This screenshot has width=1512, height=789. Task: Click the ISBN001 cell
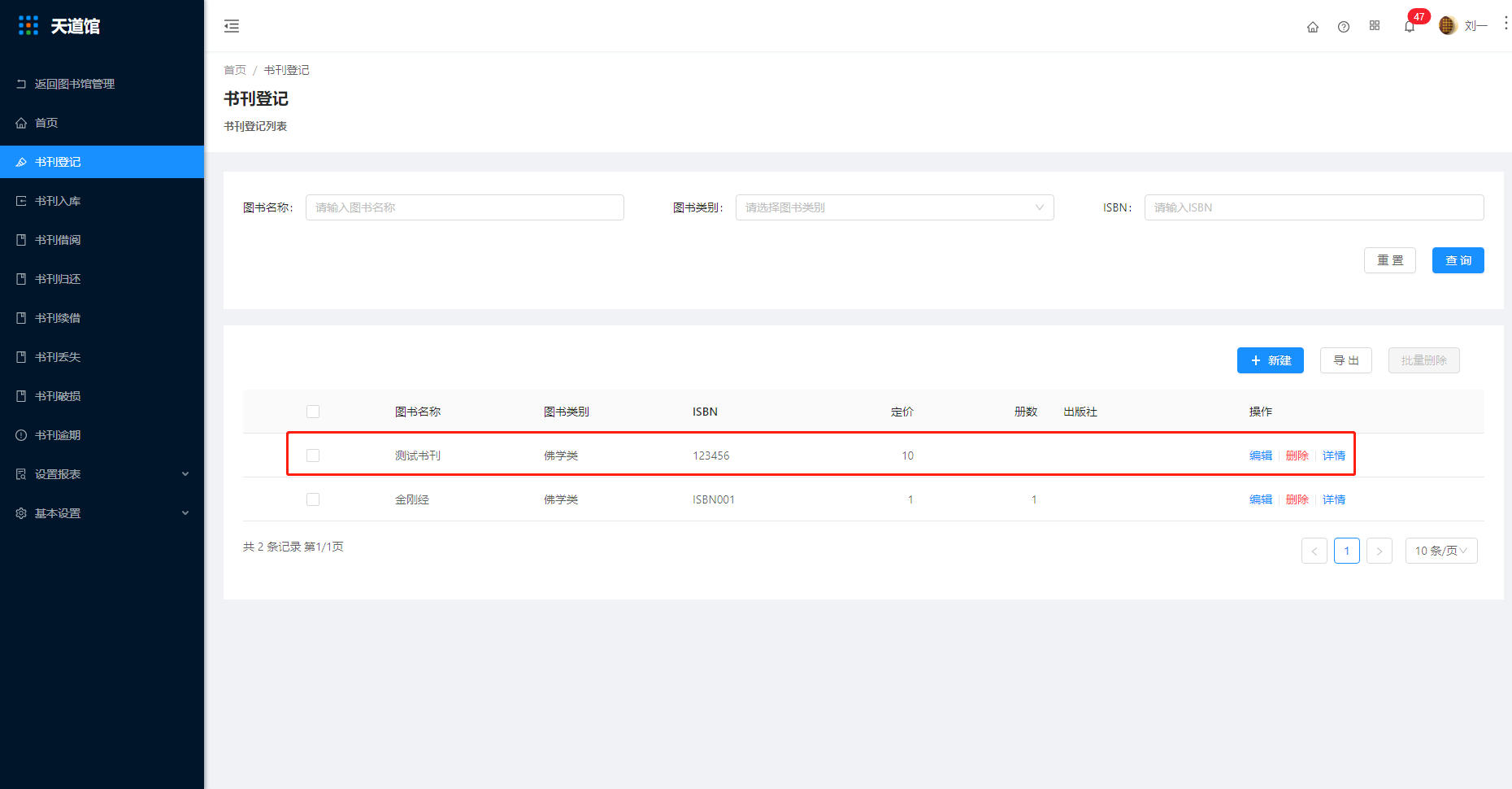(x=714, y=499)
